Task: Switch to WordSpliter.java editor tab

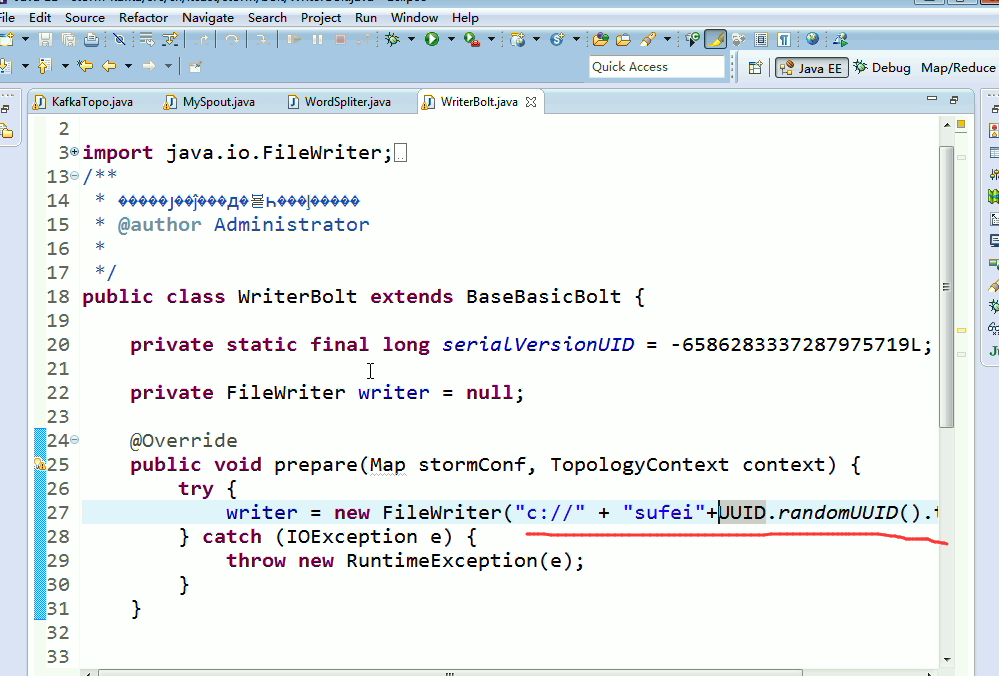Action: [340, 102]
